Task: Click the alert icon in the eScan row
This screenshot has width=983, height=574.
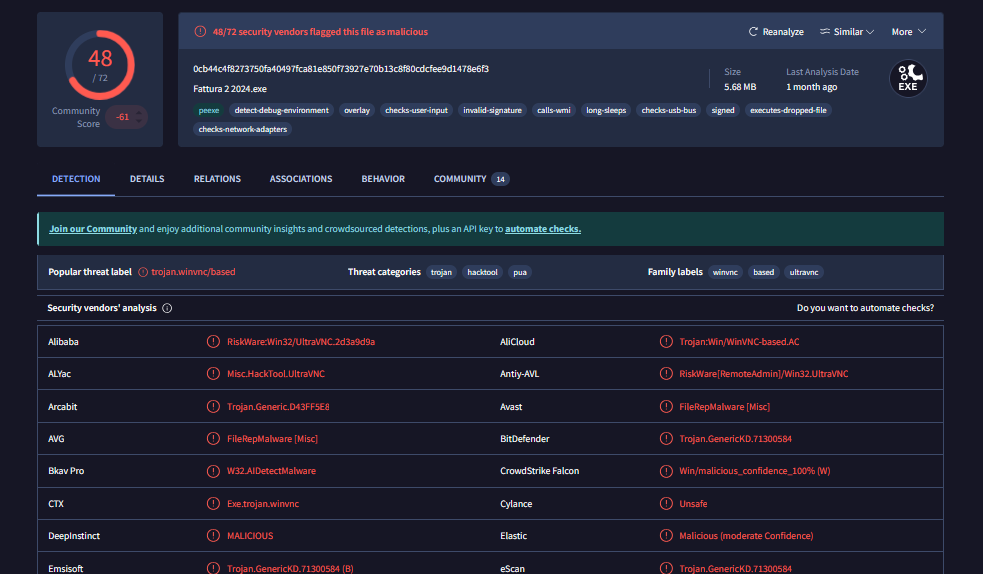Action: [x=666, y=568]
